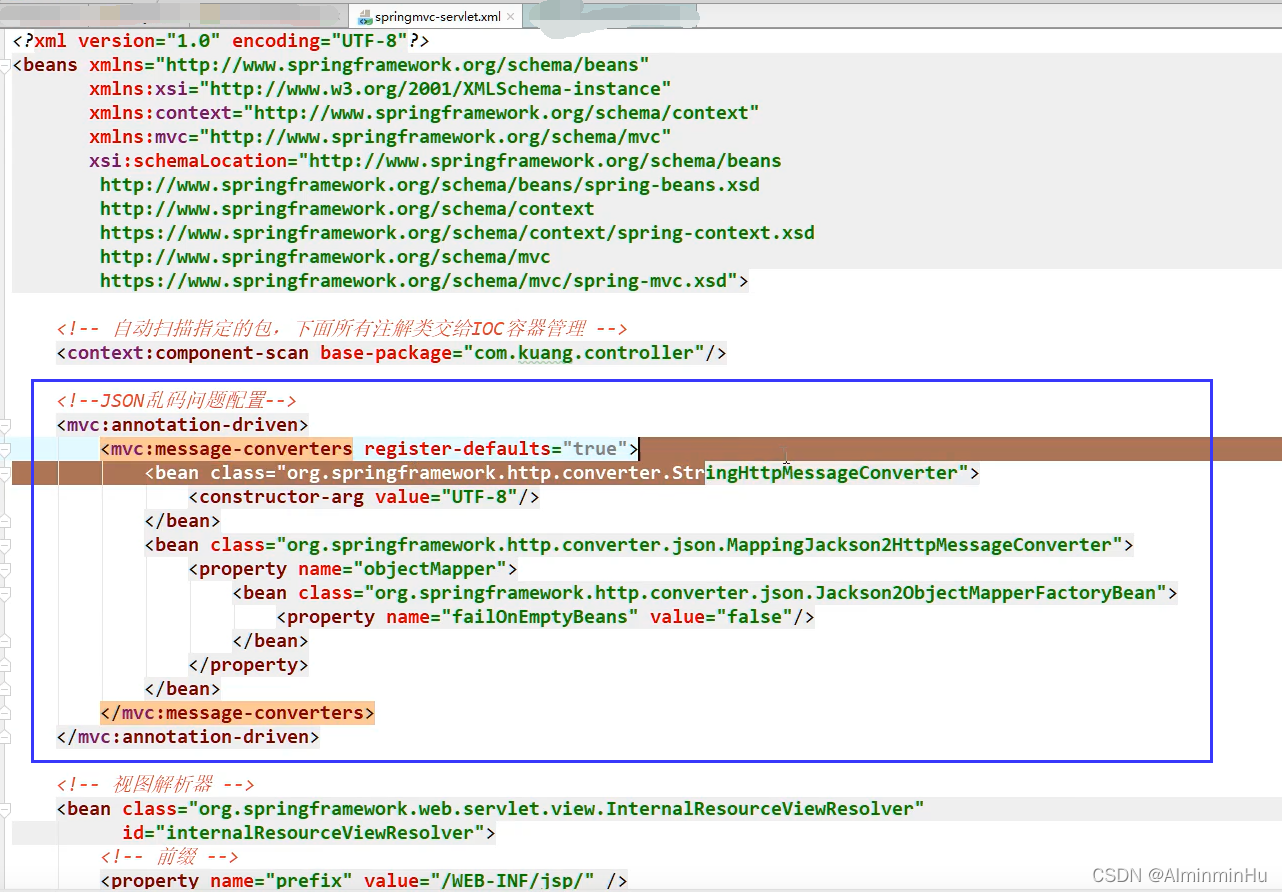
Task: Collapse the opening mvc:annotation-driven fold marker
Action: pos(4,426)
